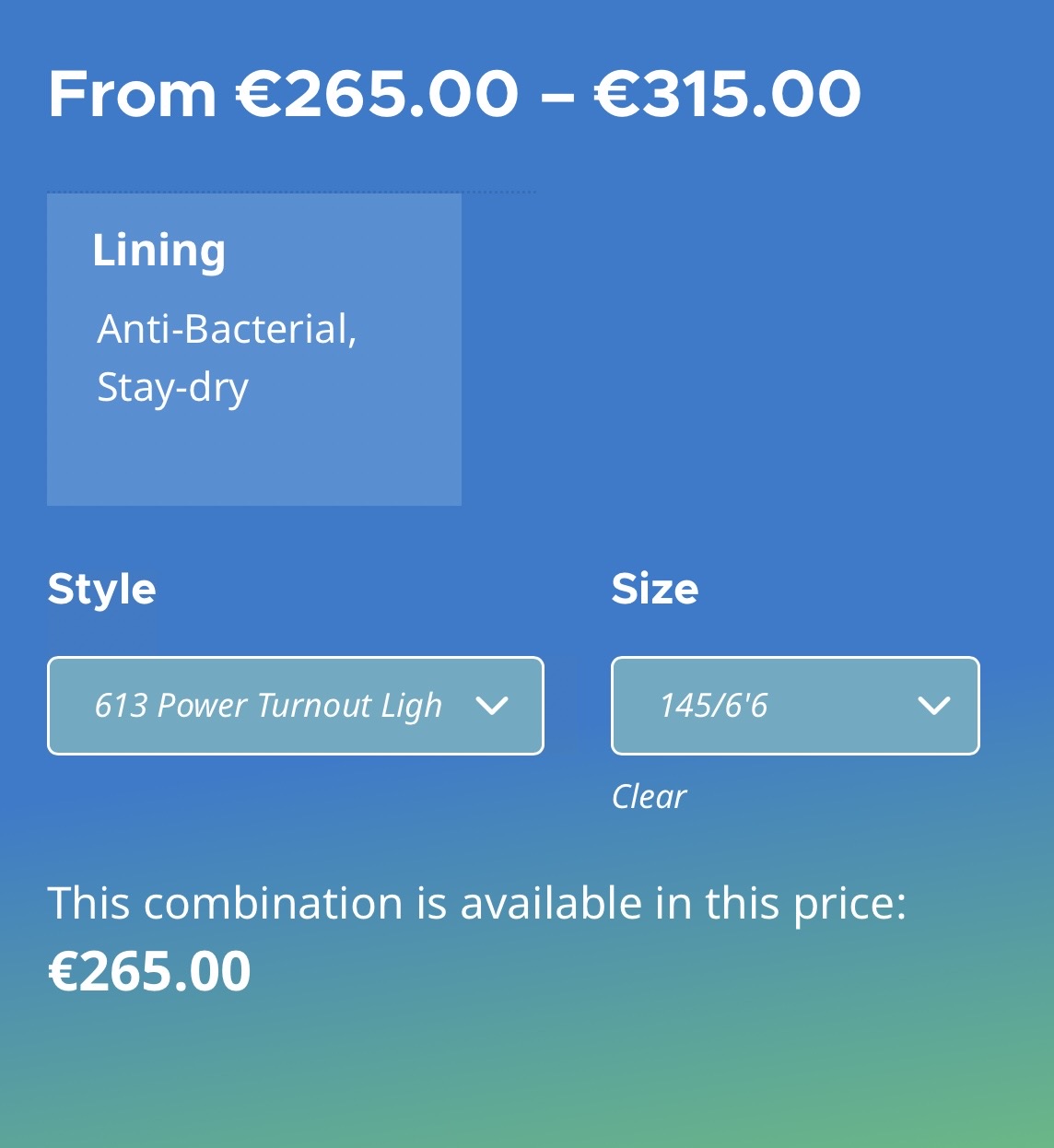The image size is (1054, 1148).
Task: Select the 613 Power Turnout Ligh combo box
Action: coord(295,706)
